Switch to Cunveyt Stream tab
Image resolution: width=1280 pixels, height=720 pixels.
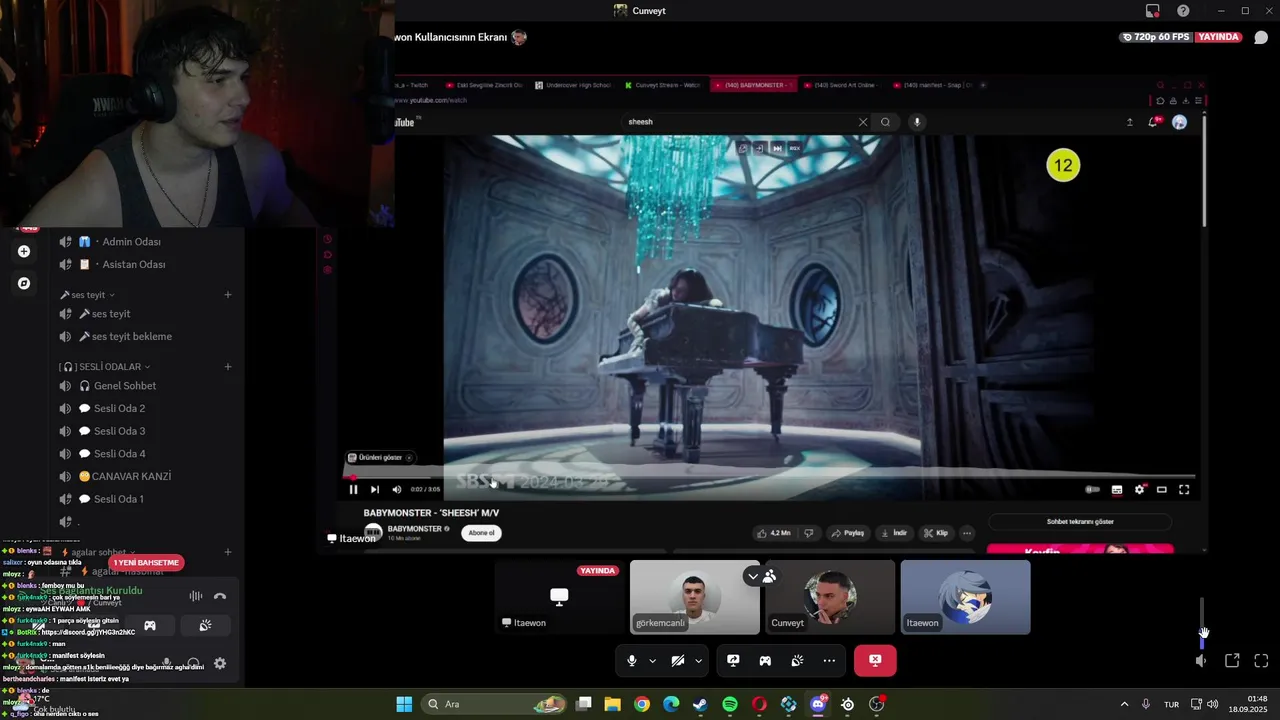(663, 85)
